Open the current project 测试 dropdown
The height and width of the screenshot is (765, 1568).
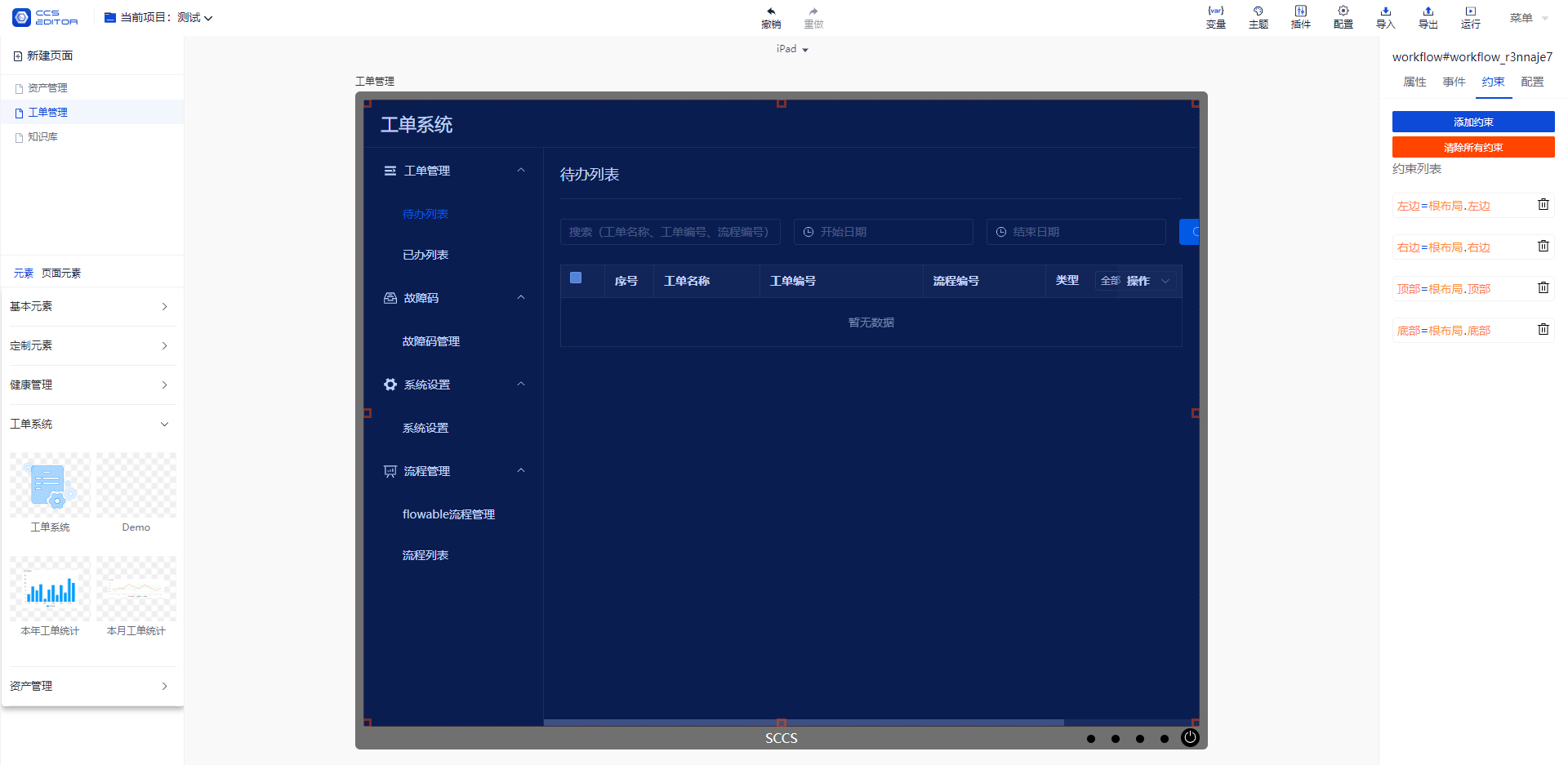point(159,17)
